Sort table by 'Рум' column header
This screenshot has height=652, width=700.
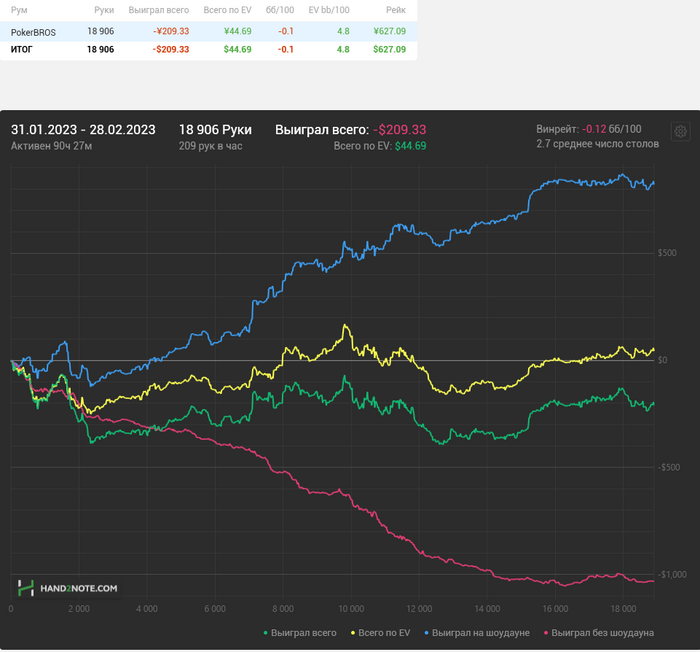[19, 10]
